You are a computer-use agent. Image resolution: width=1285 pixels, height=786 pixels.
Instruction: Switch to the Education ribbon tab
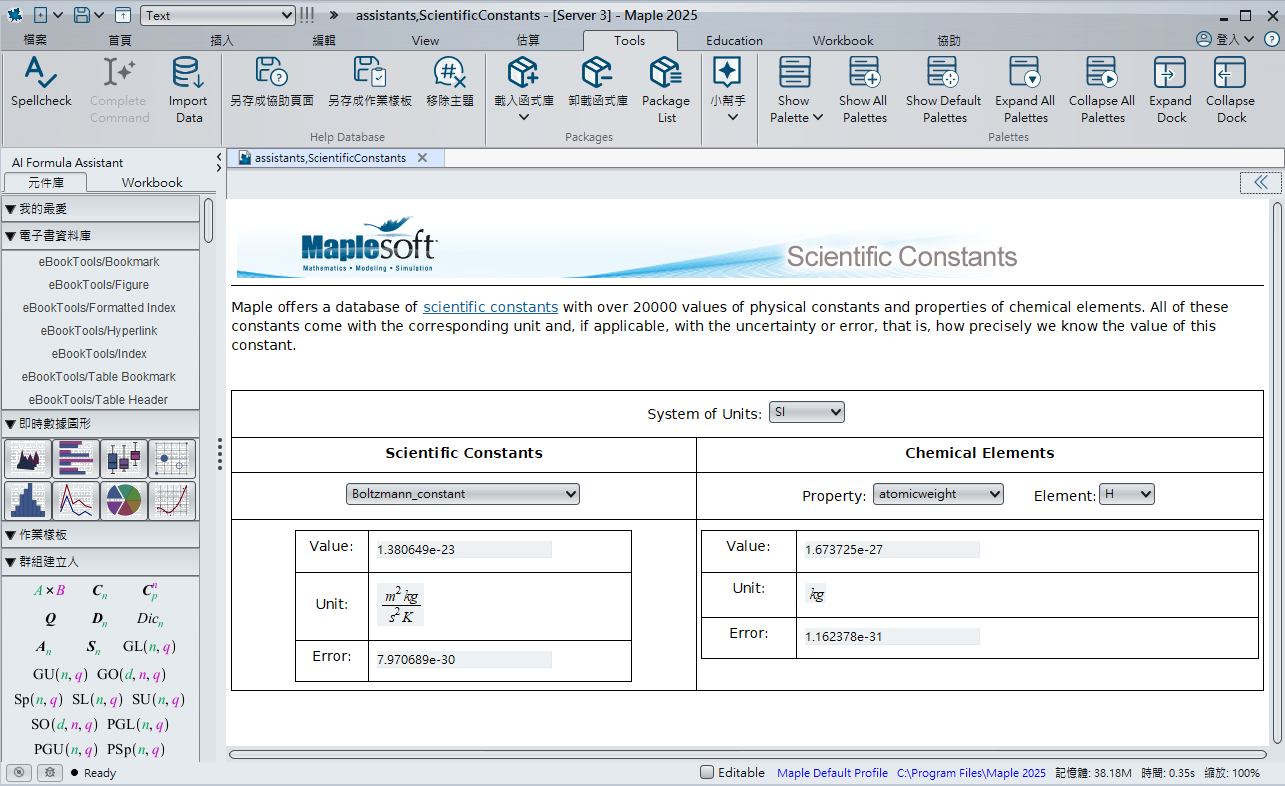click(734, 41)
